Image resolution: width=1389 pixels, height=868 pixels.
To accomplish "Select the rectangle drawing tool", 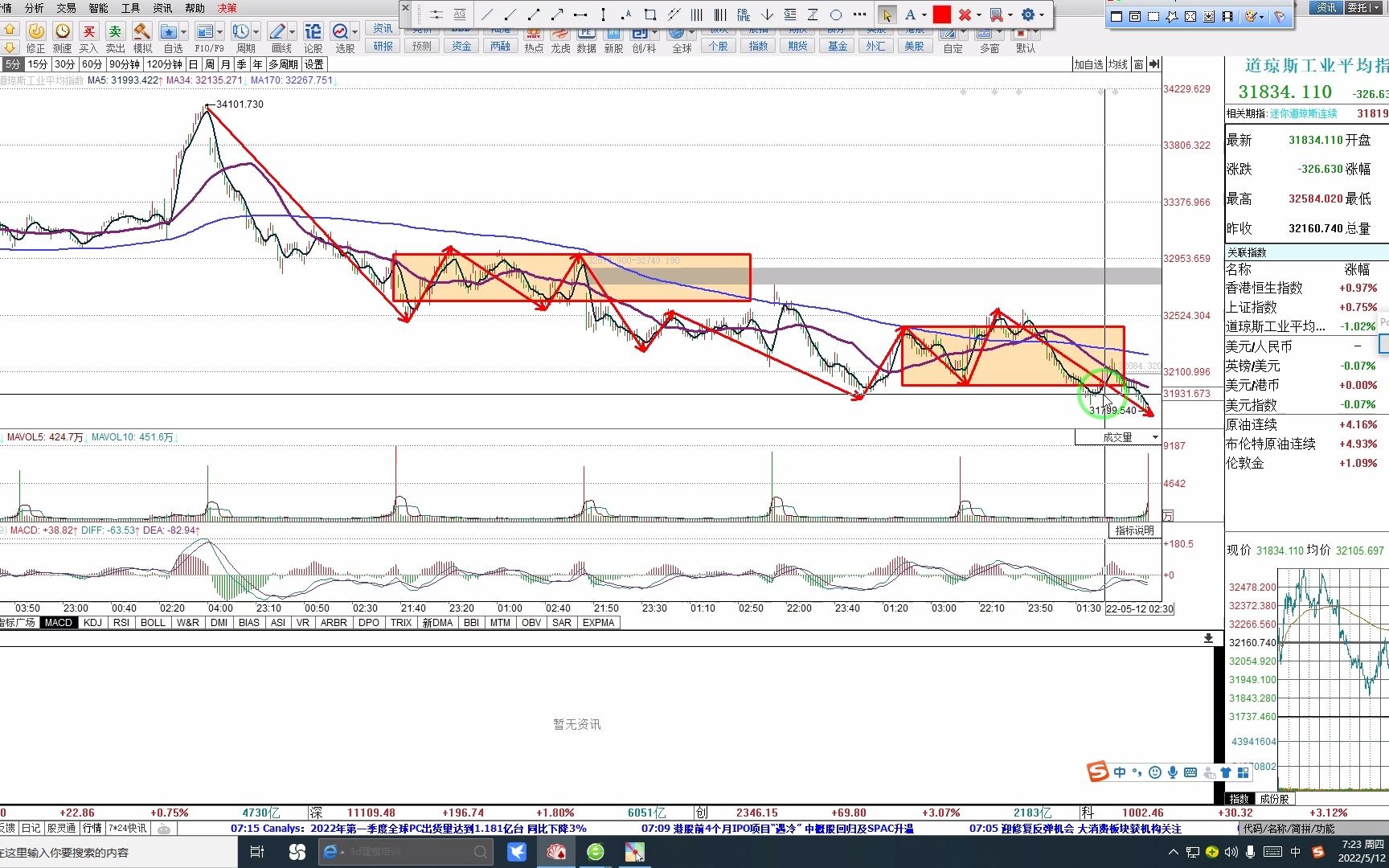I will coord(650,14).
